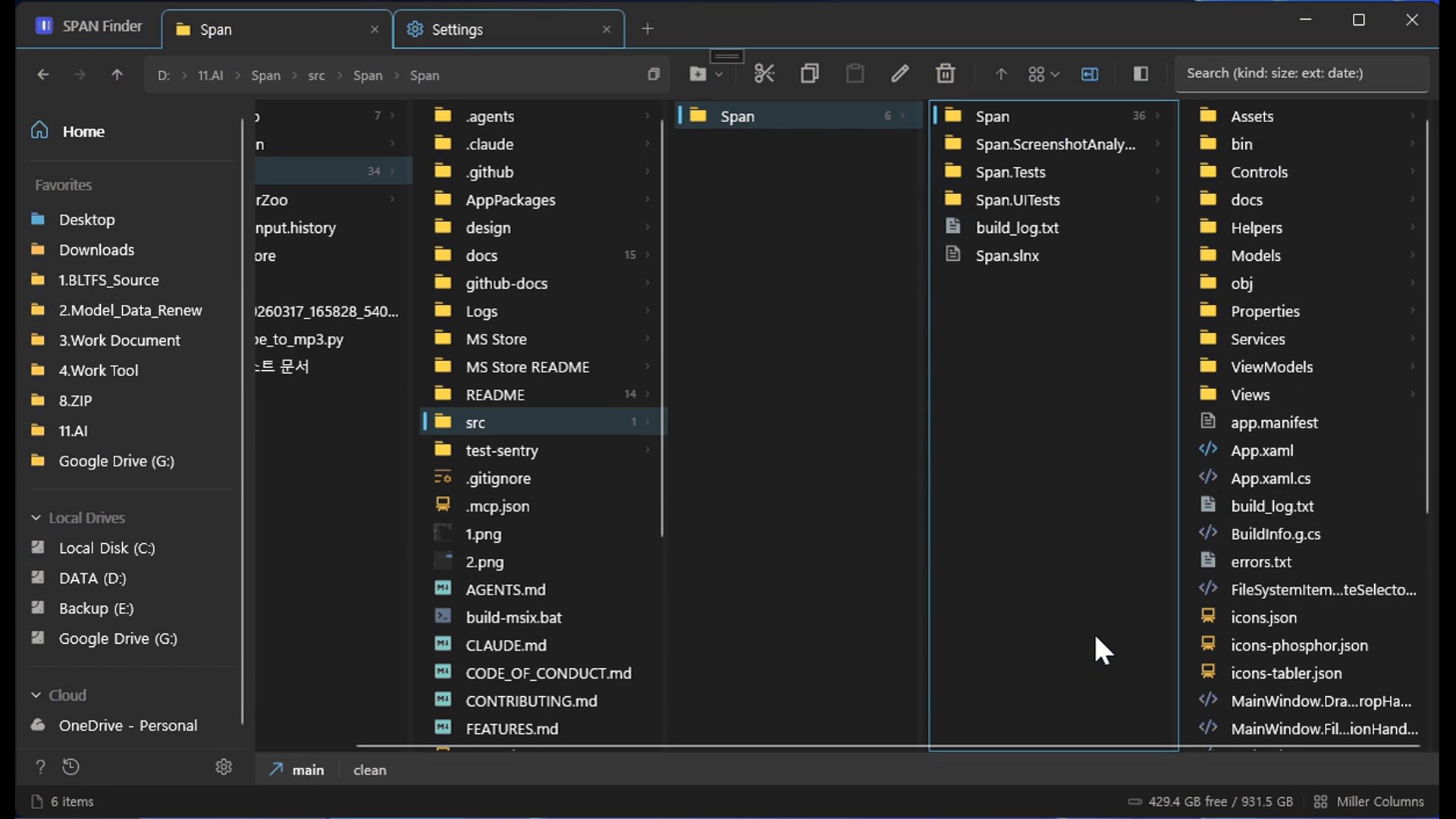Click the Rename pencil icon
This screenshot has height=819, width=1456.
point(900,74)
